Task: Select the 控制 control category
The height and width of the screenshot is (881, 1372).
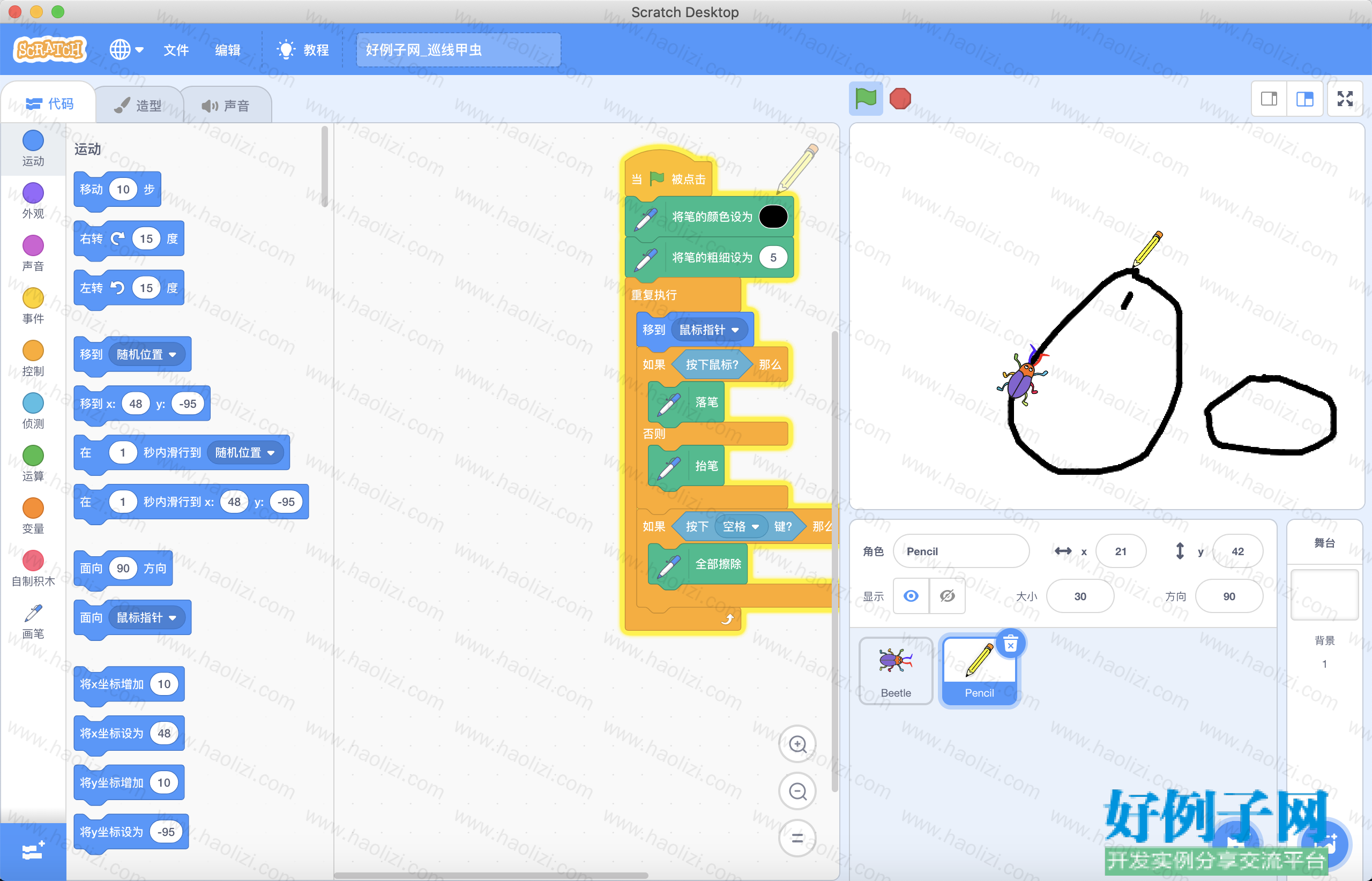Action: pyautogui.click(x=33, y=359)
